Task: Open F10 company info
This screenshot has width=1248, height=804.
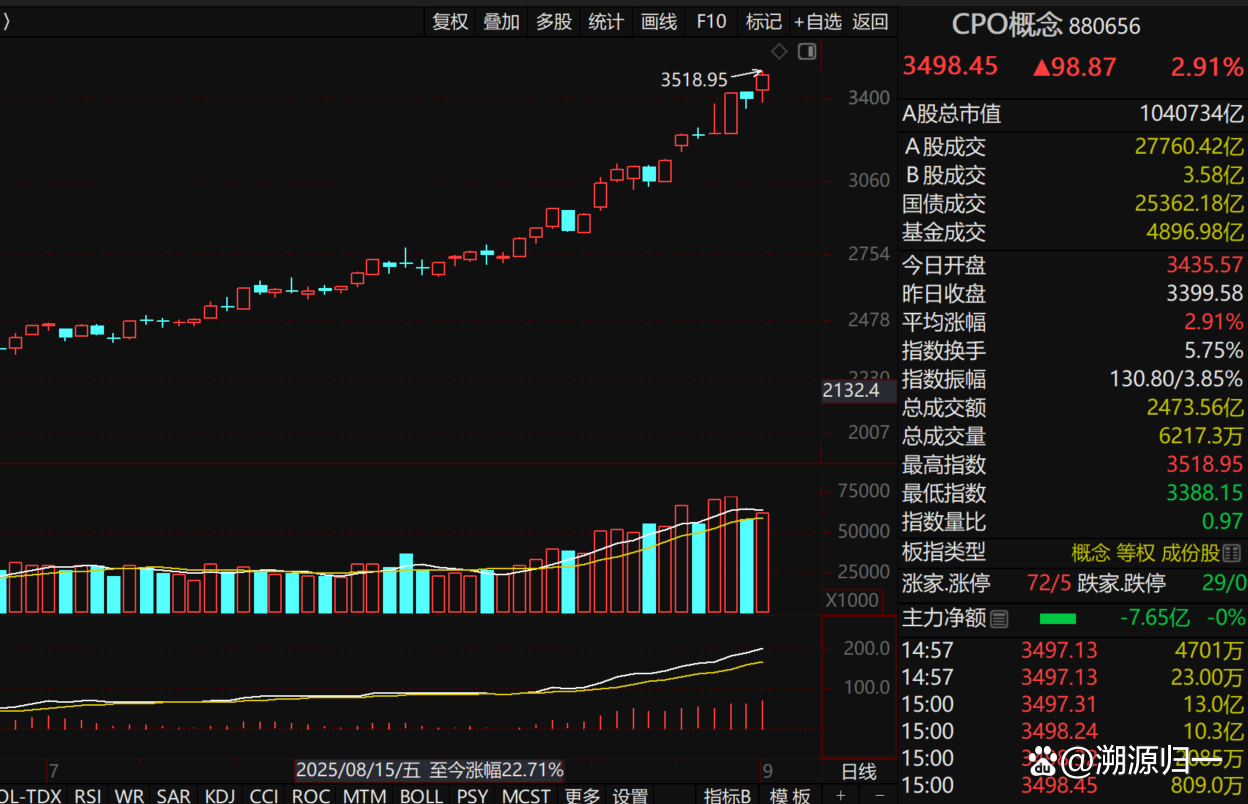Action: tap(711, 21)
